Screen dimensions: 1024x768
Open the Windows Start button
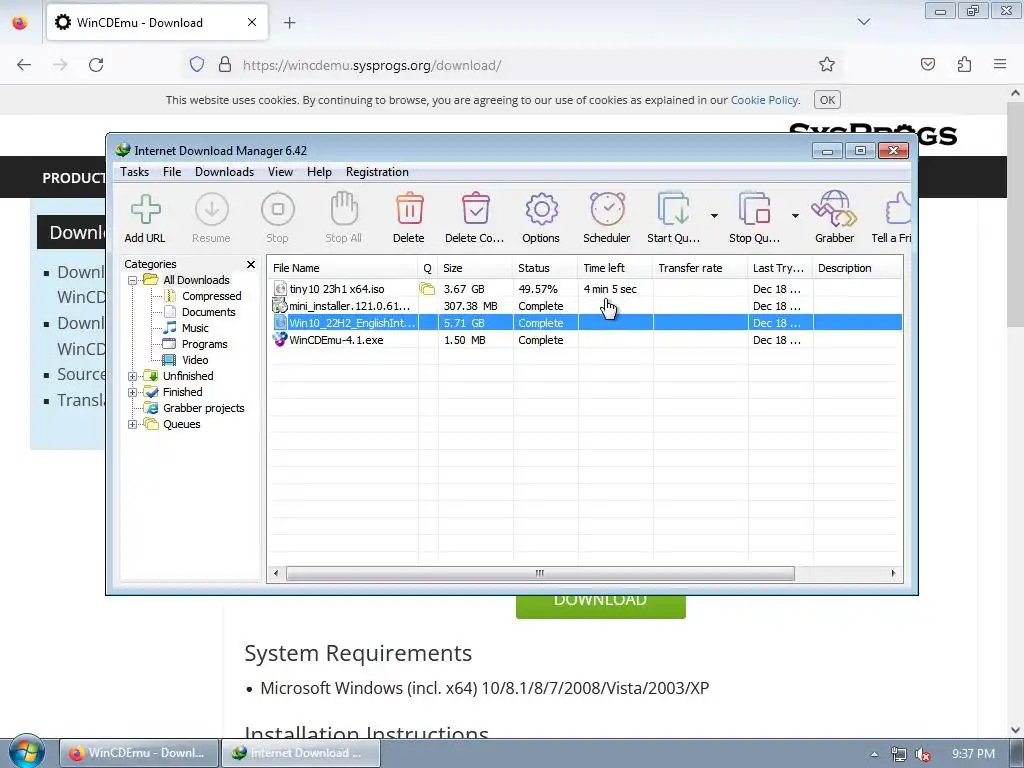26,752
